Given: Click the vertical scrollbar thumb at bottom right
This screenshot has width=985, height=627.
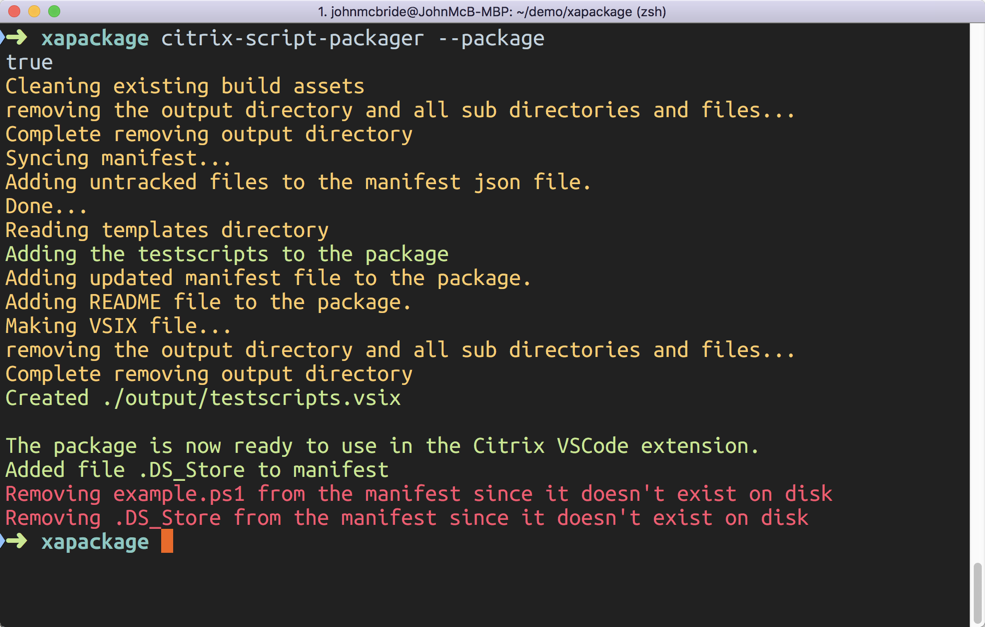Looking at the screenshot, I should click(x=977, y=593).
